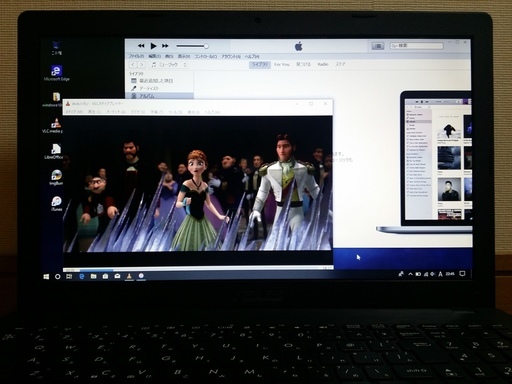This screenshot has width=512, height=384.
Task: Open the ミュージック media picker dropdown
Action: [169, 65]
